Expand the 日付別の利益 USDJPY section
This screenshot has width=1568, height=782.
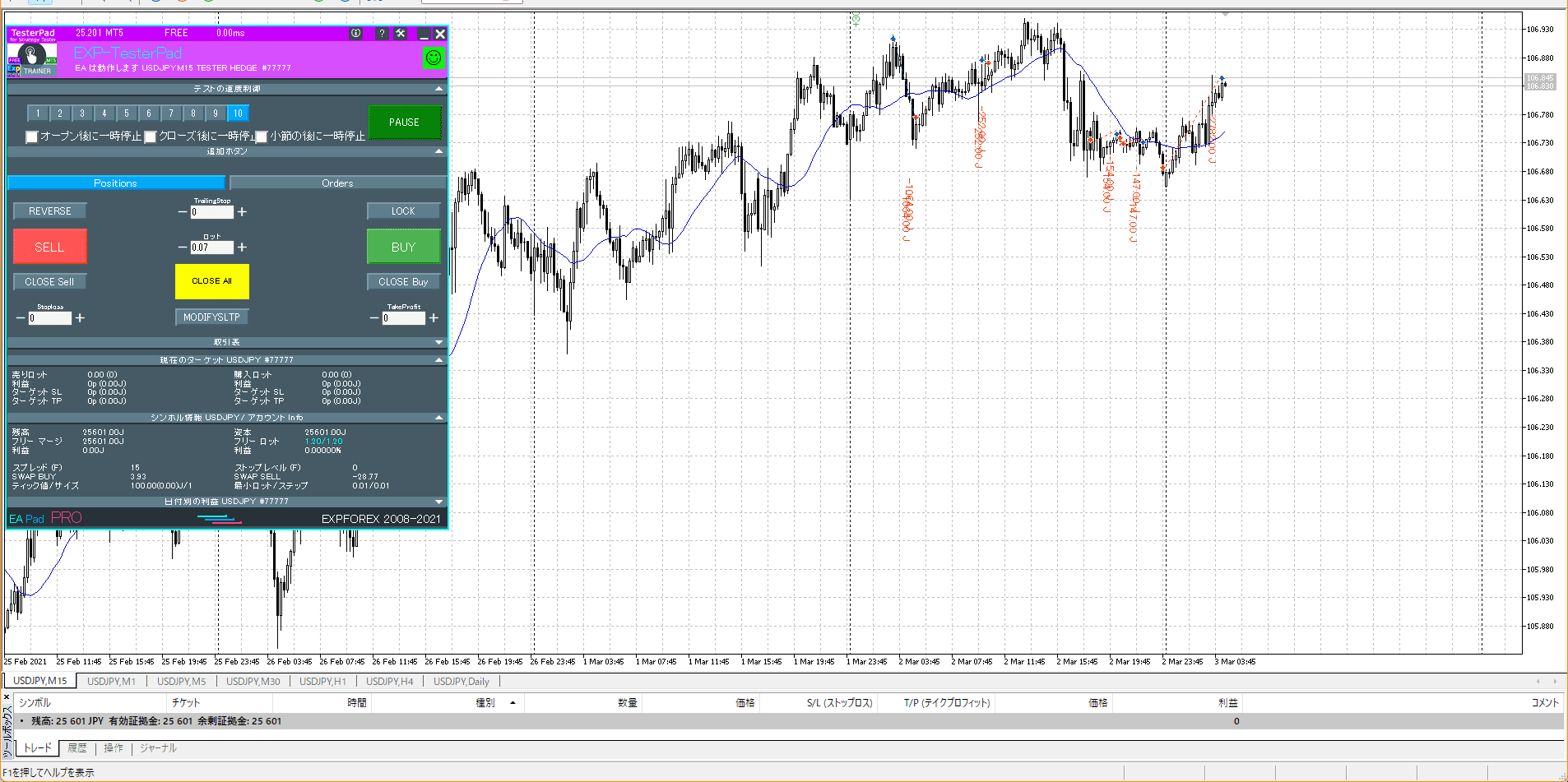[438, 502]
